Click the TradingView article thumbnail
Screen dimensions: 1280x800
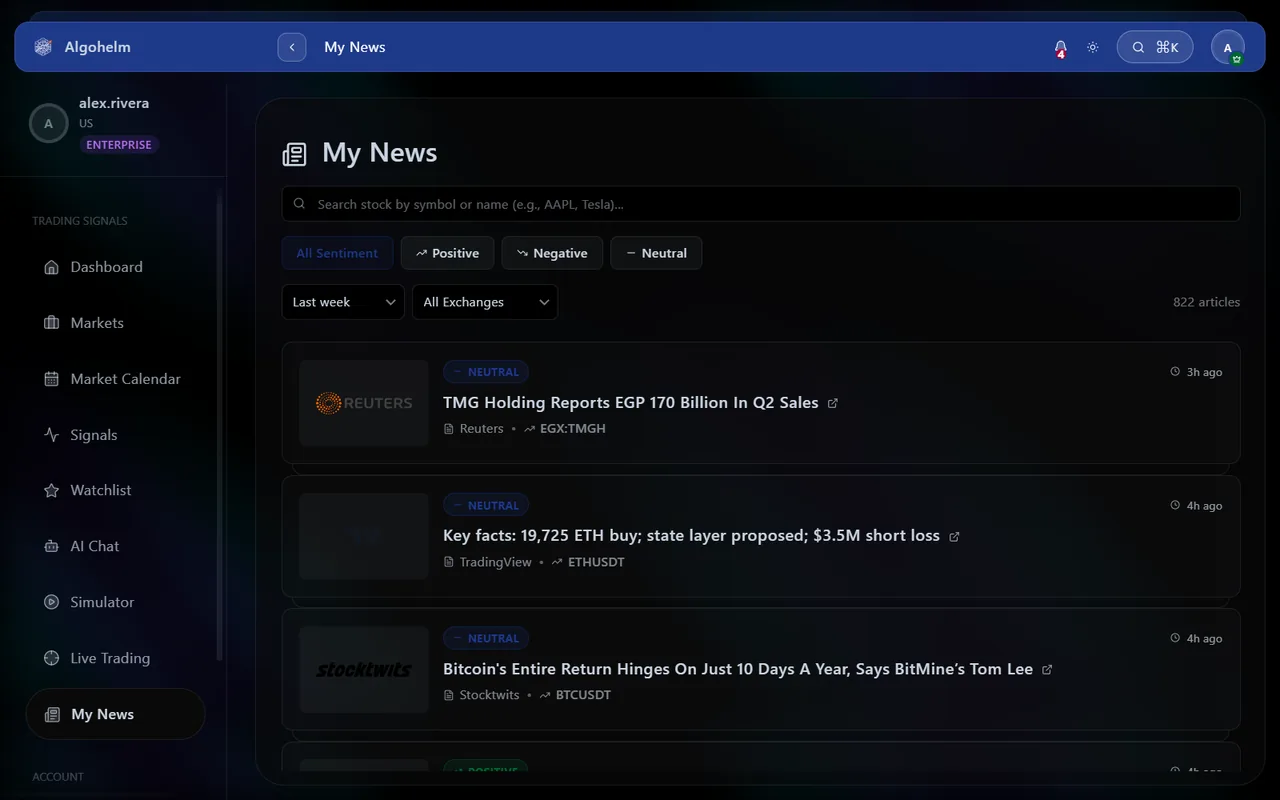click(x=364, y=536)
